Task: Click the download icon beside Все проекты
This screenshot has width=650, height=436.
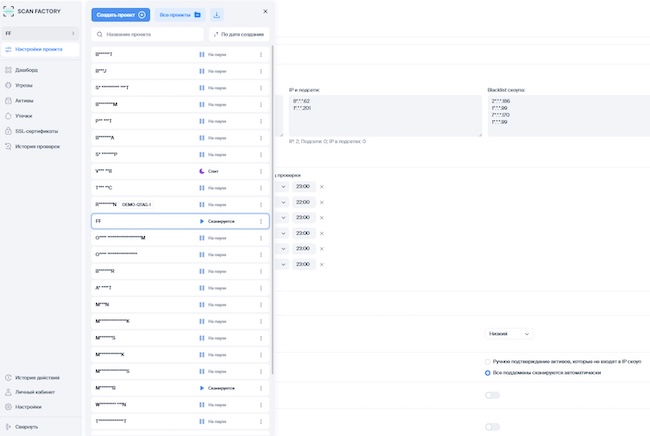Action: (216, 15)
